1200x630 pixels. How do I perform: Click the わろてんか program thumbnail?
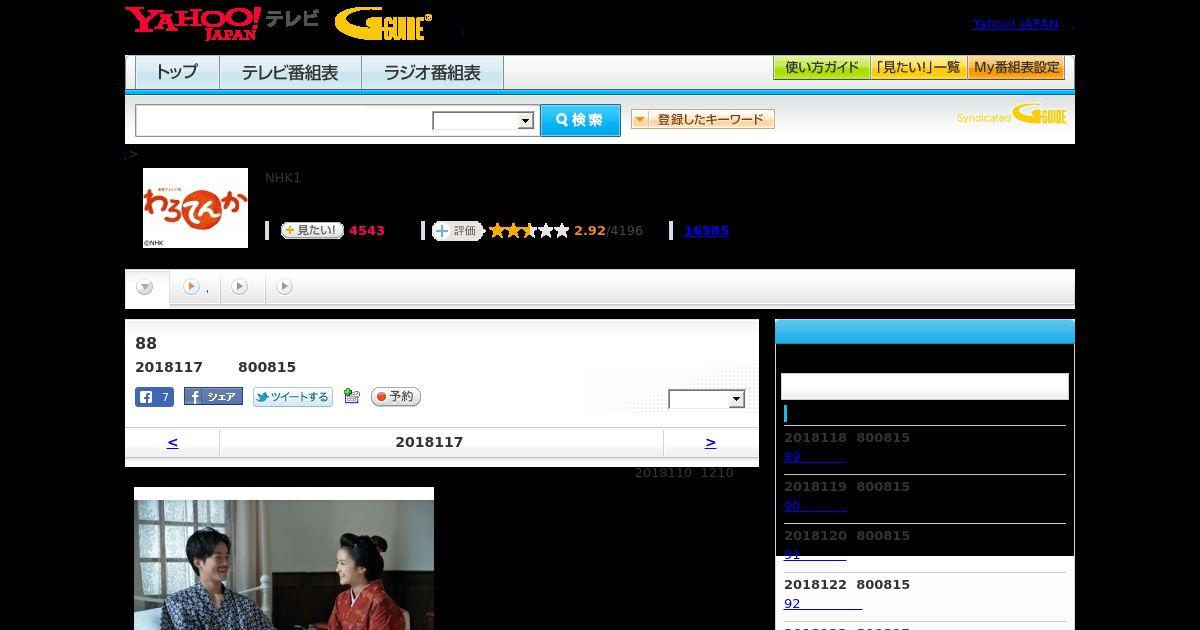click(195, 207)
